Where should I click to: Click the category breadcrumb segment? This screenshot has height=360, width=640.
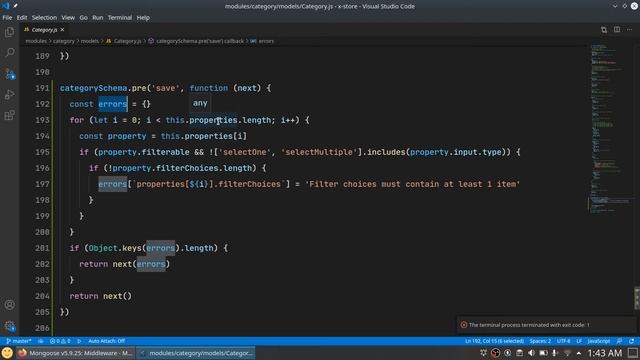tap(64, 41)
